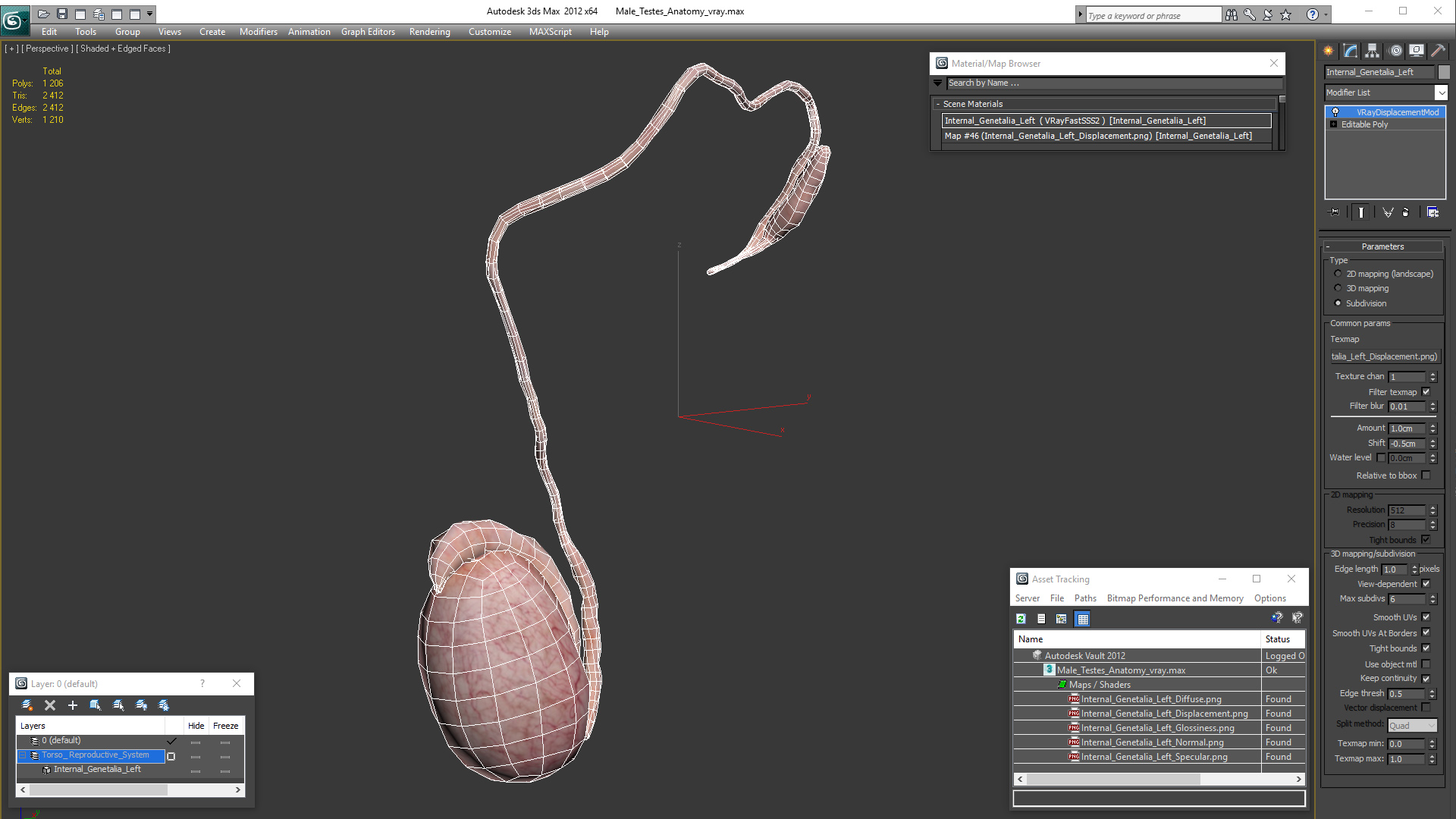
Task: Open the Create command panel tab
Action: (x=1329, y=51)
